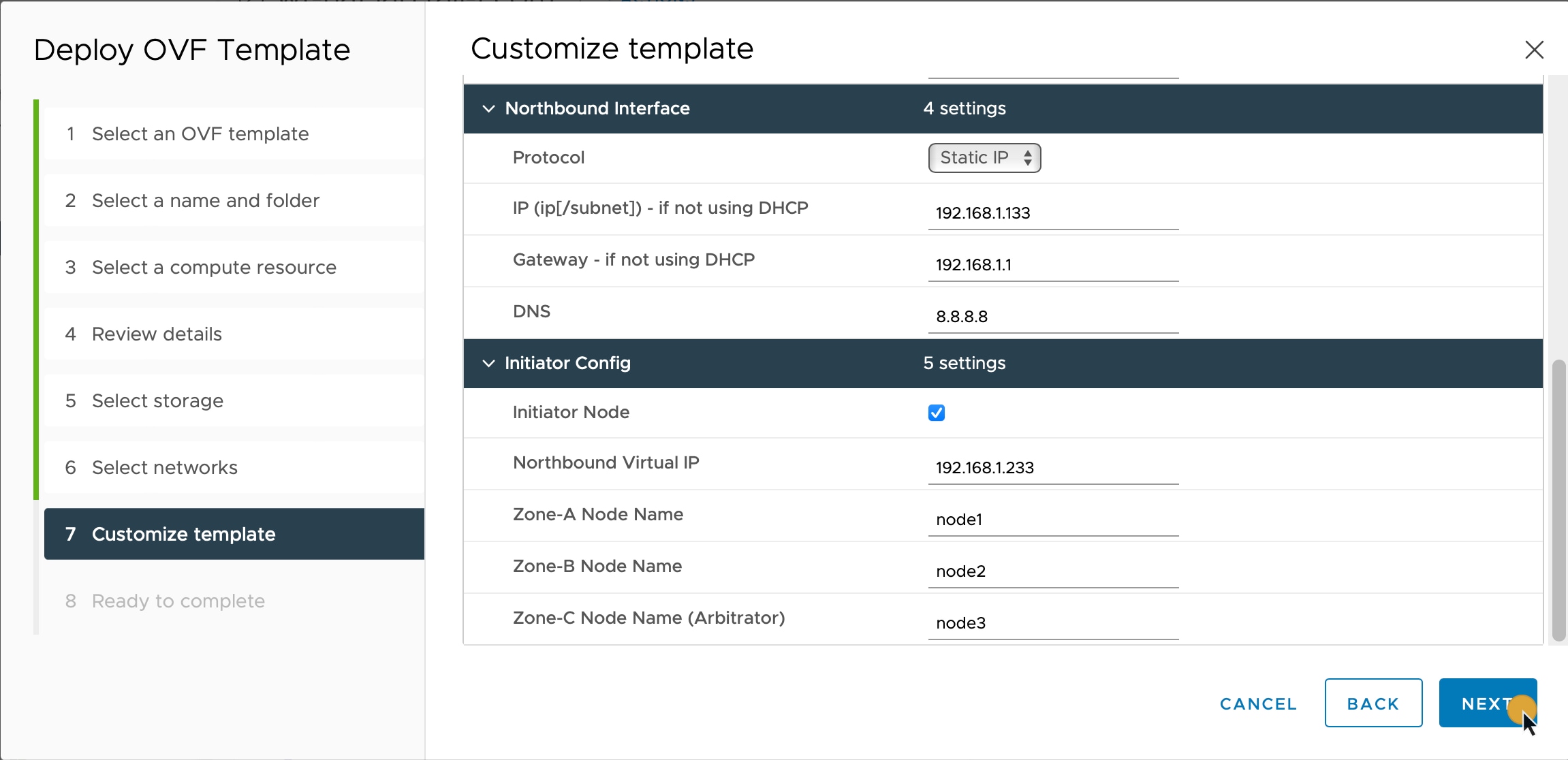Click the Static IP protocol dropdown

[984, 157]
